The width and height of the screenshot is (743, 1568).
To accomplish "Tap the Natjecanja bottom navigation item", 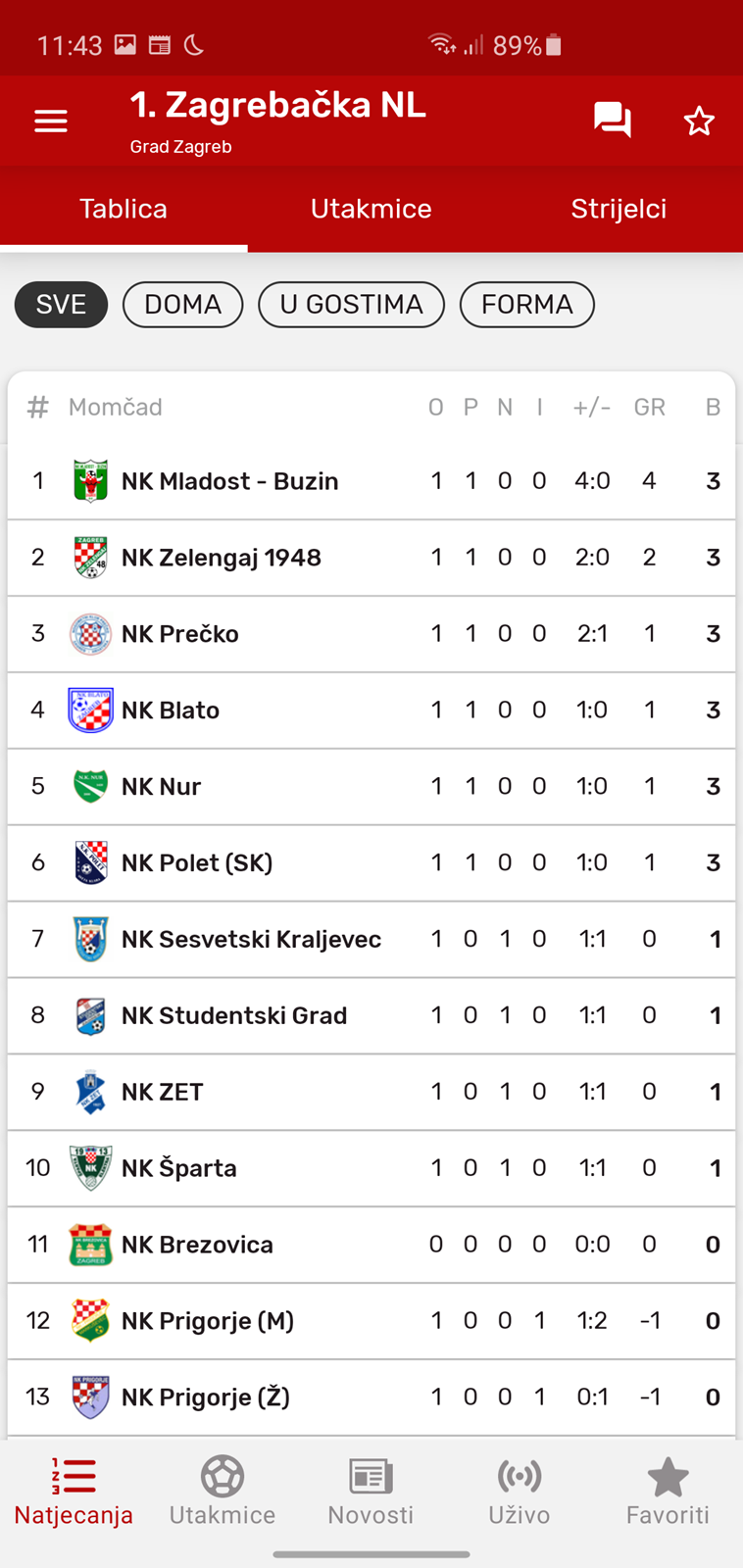I will click(x=74, y=1492).
